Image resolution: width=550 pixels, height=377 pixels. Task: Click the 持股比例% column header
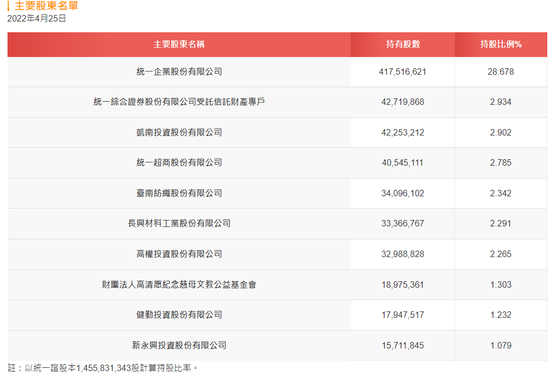(501, 44)
